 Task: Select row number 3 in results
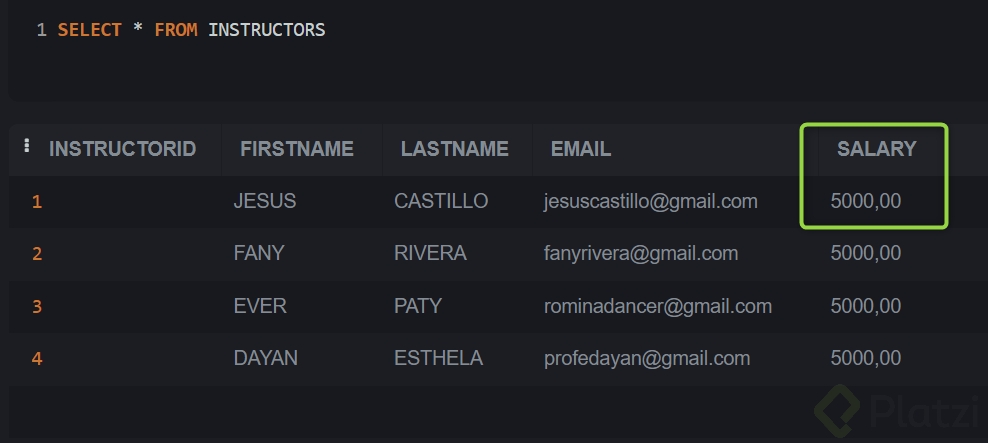[37, 306]
